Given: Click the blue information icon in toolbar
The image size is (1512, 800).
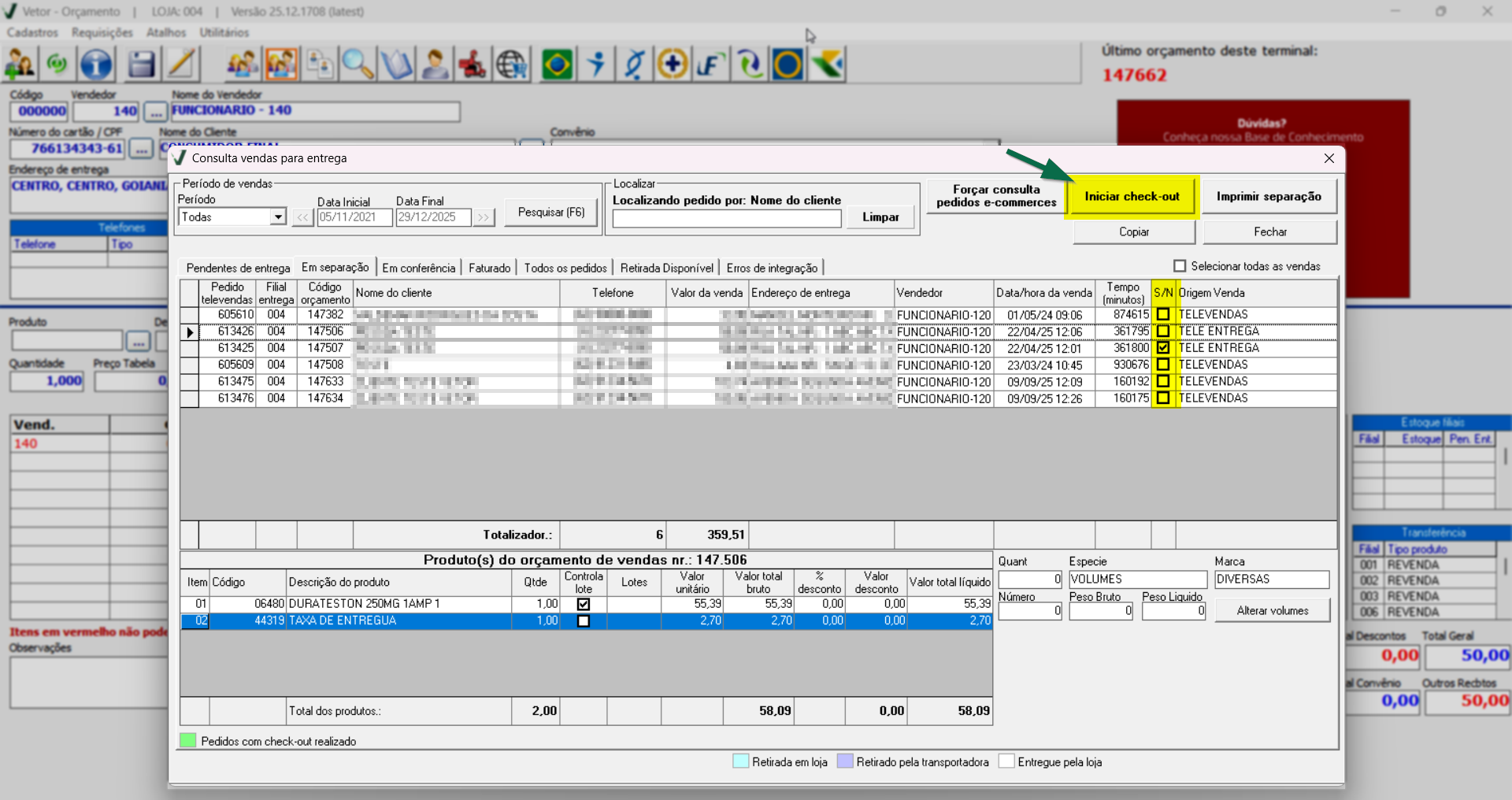Looking at the screenshot, I should point(96,65).
